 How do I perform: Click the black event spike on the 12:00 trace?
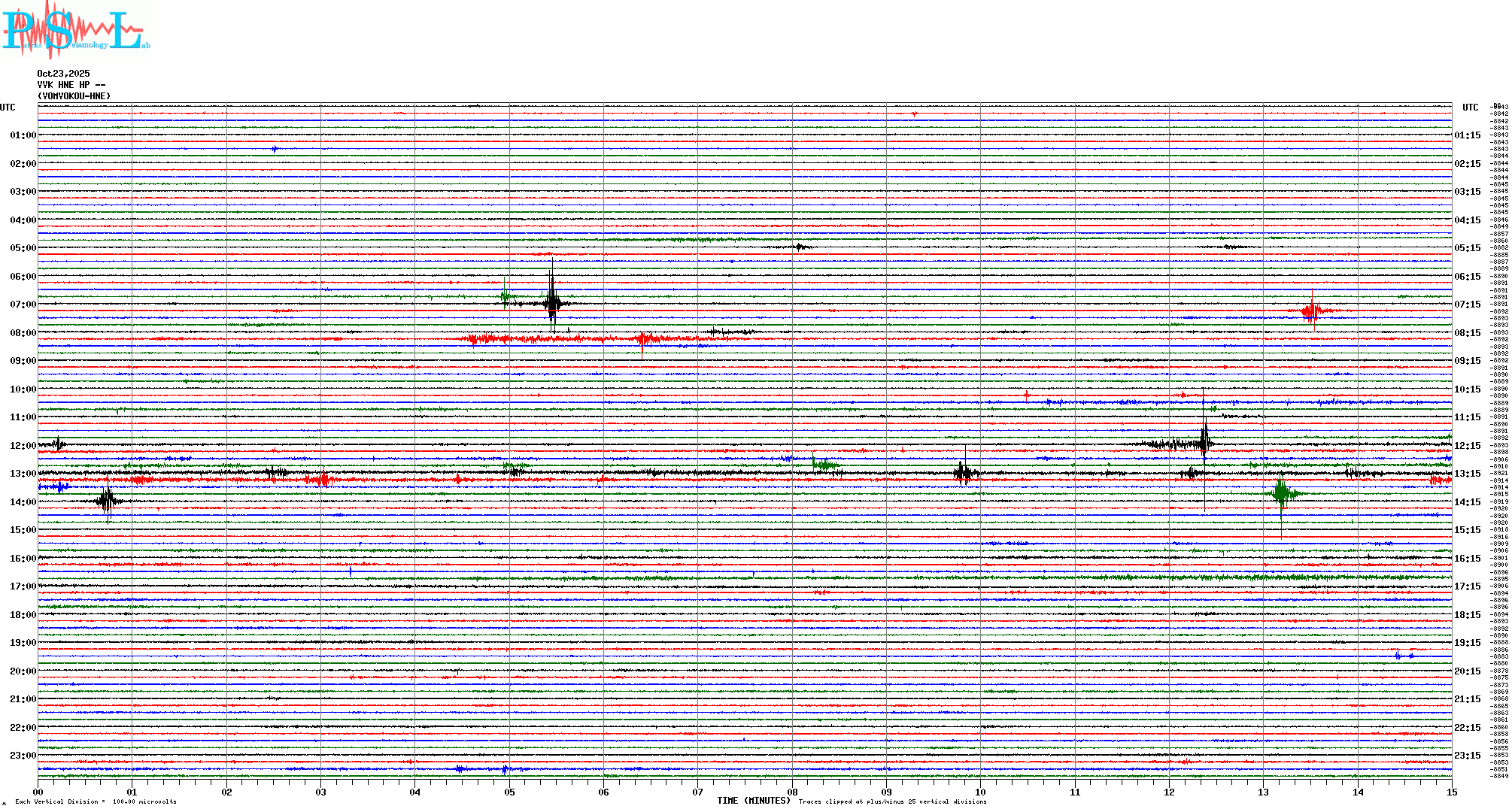point(1204,443)
